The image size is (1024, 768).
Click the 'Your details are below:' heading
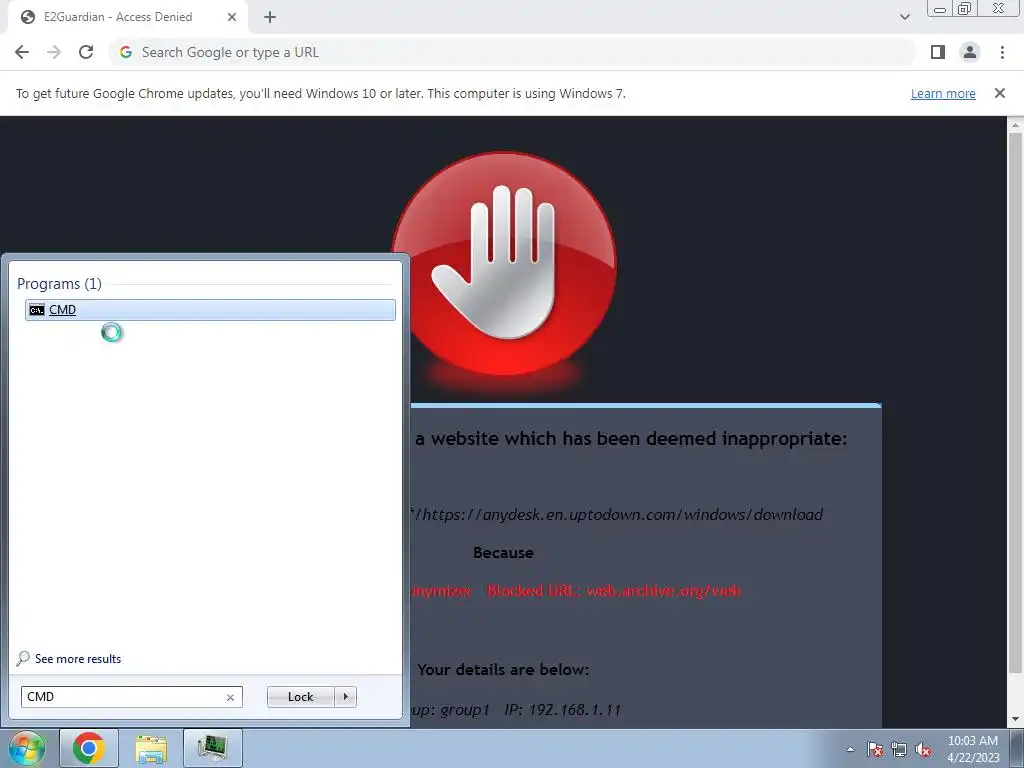[x=503, y=669]
